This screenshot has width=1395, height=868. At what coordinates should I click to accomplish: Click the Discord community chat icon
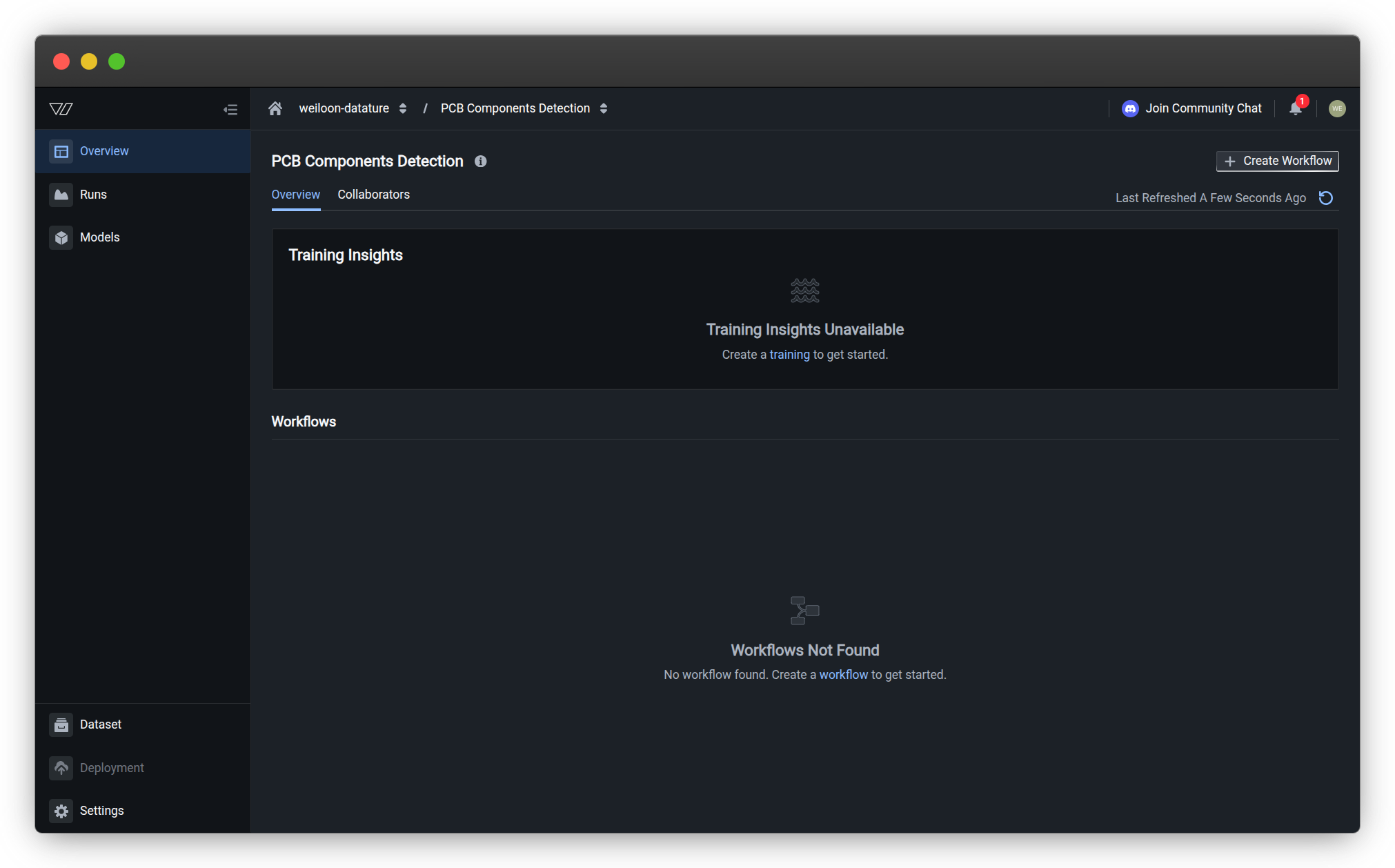(1129, 108)
